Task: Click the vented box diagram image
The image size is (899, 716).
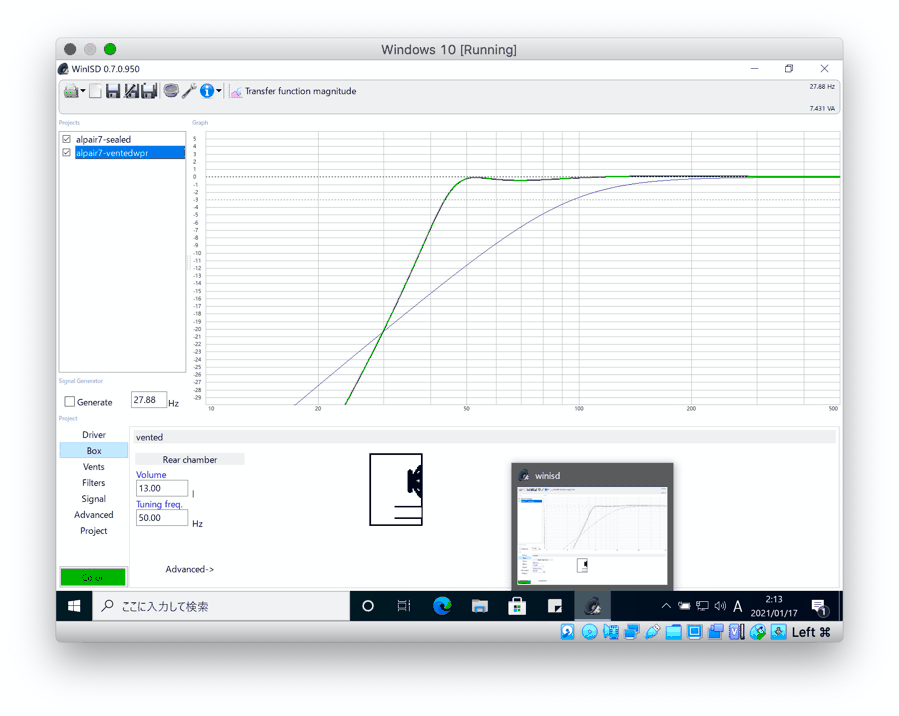Action: 396,490
